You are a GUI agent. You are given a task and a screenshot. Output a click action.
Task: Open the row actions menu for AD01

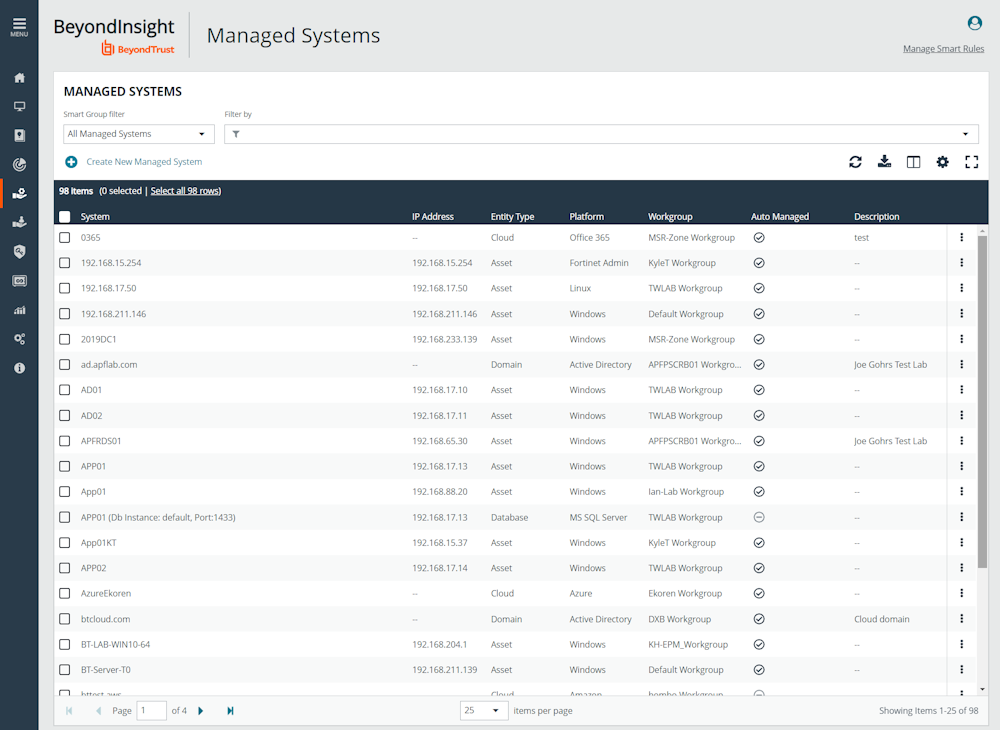tap(961, 390)
